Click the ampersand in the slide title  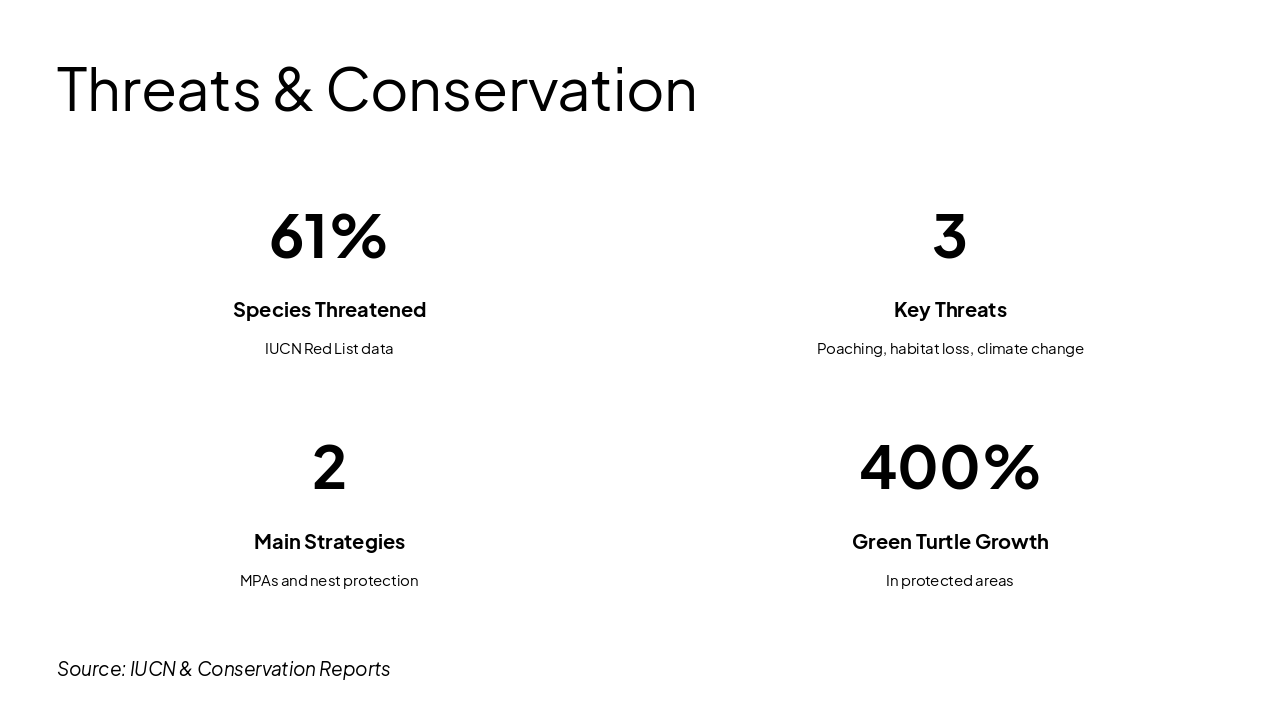(292, 90)
